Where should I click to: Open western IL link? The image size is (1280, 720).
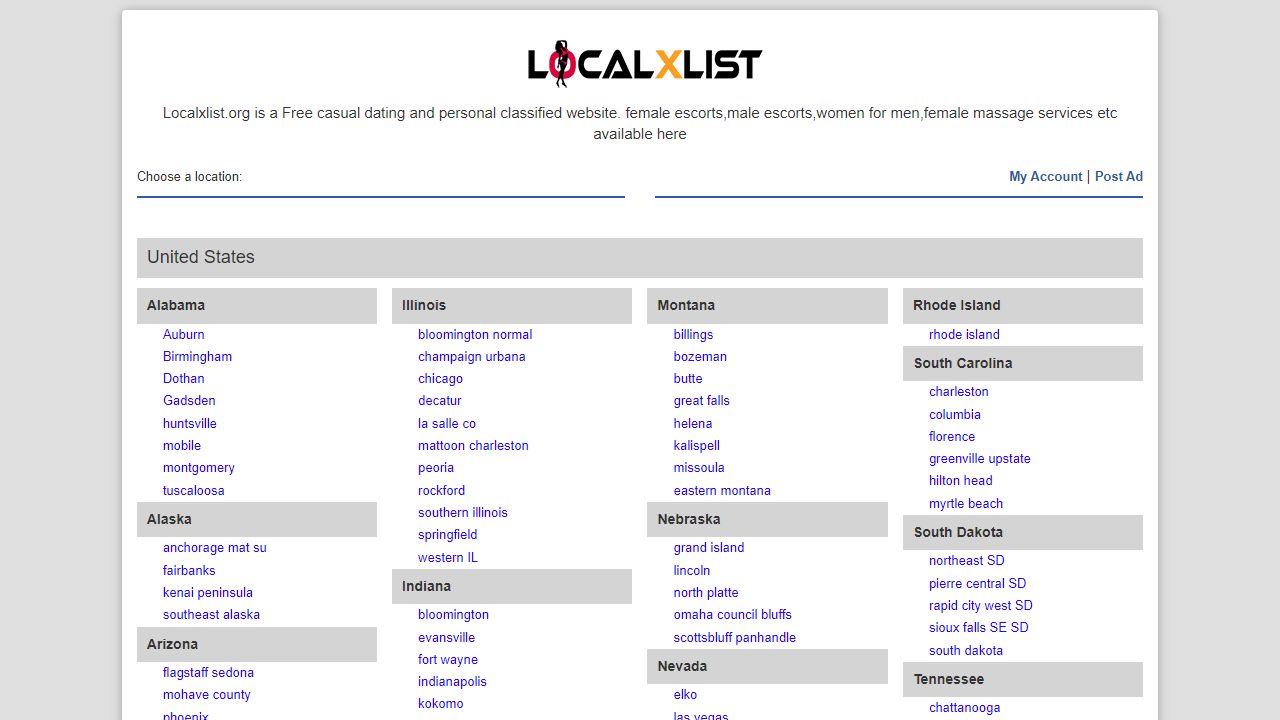coord(448,557)
